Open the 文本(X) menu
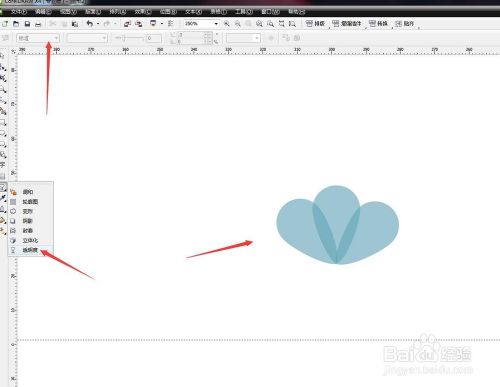This screenshot has width=500, height=387. tap(194, 12)
